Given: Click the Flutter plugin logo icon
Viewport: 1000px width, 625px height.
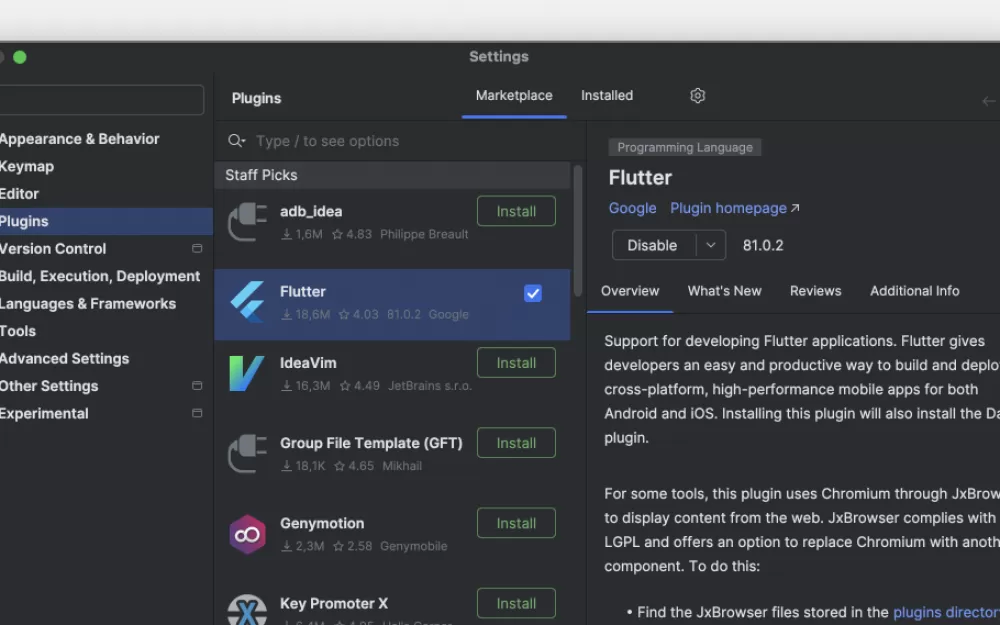Looking at the screenshot, I should 247,302.
